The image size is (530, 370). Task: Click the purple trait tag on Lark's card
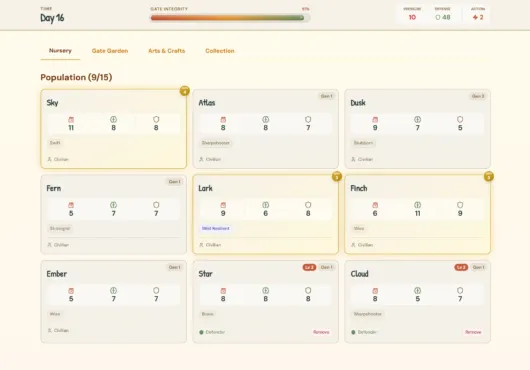pyautogui.click(x=216, y=228)
